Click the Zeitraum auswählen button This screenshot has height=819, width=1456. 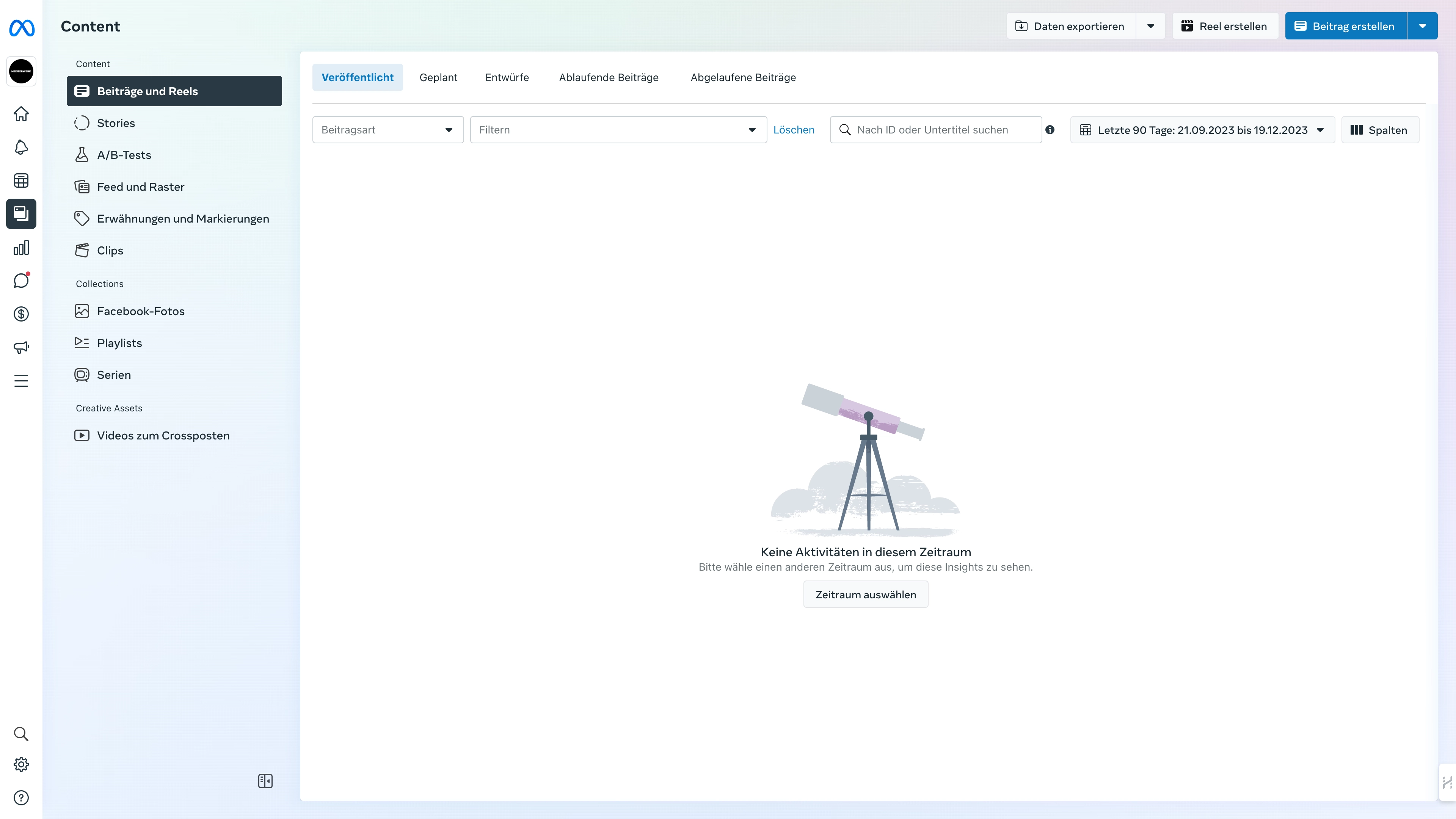(865, 594)
